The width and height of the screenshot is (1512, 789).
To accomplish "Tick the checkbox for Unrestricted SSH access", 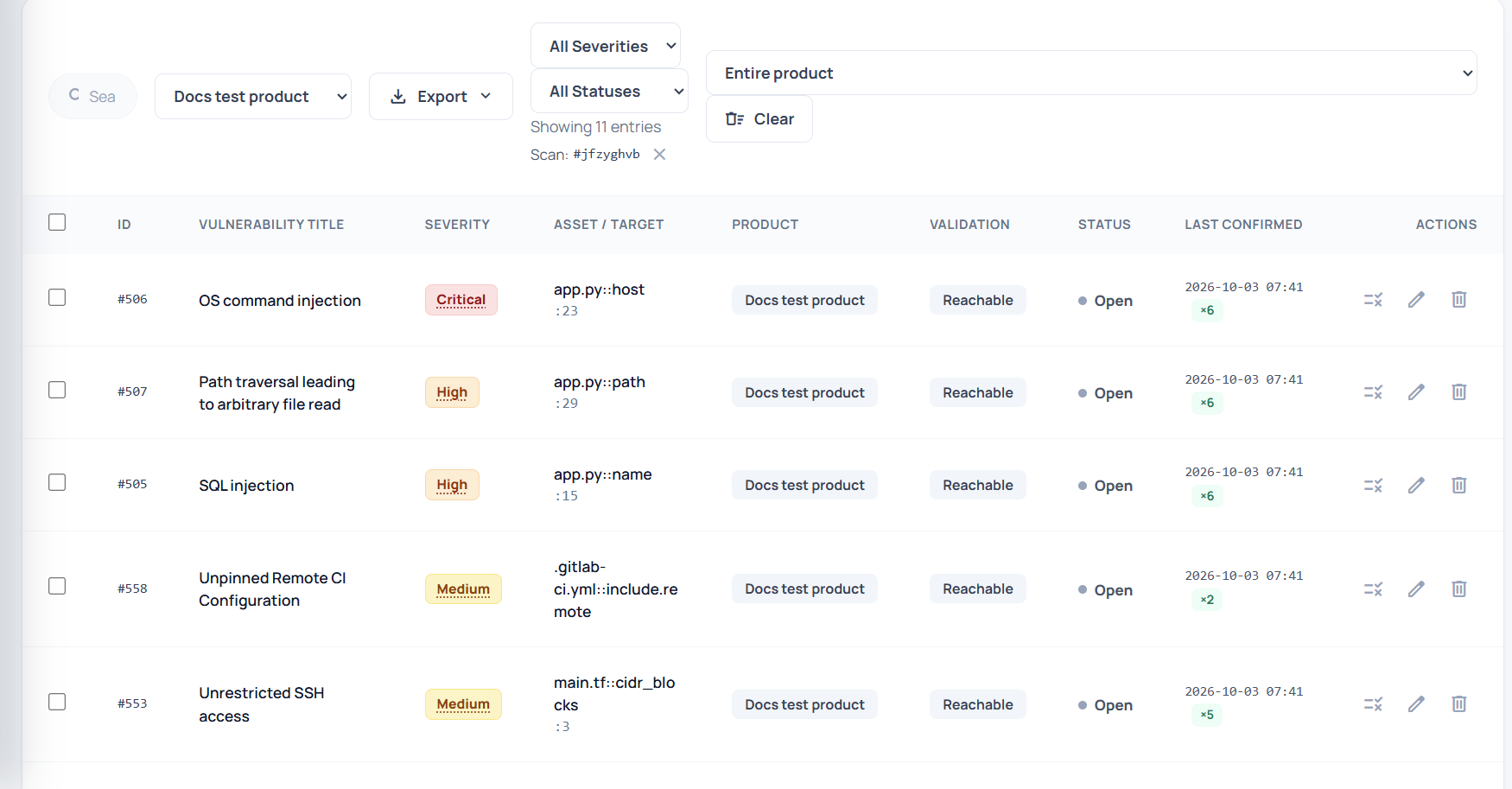I will point(57,702).
